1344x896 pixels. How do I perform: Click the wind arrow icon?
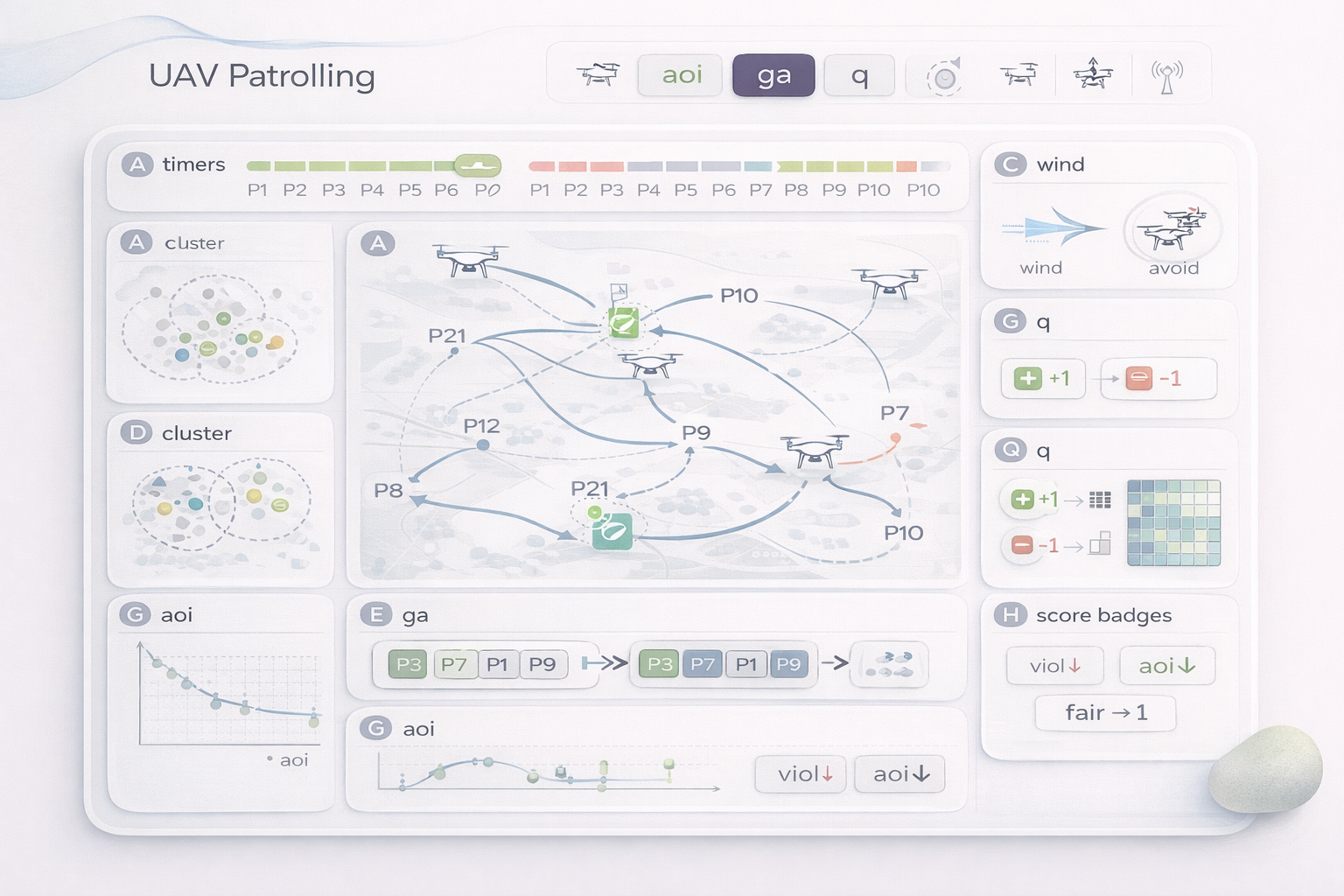click(x=1053, y=228)
